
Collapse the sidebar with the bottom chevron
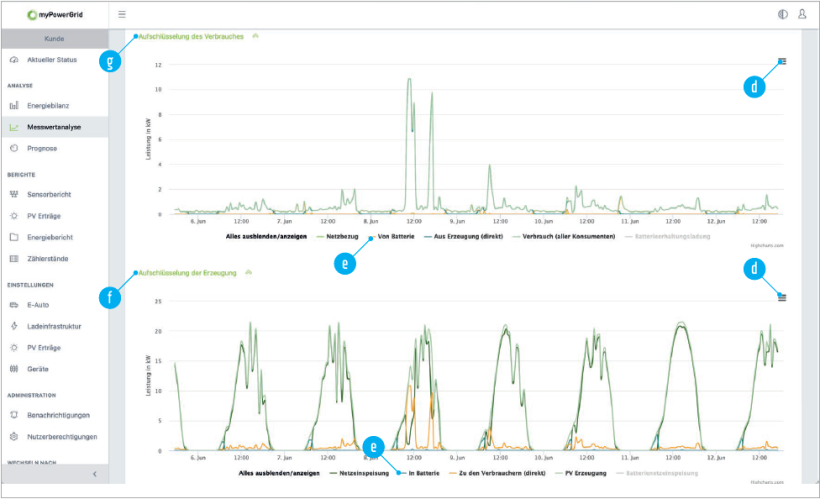tap(94, 473)
